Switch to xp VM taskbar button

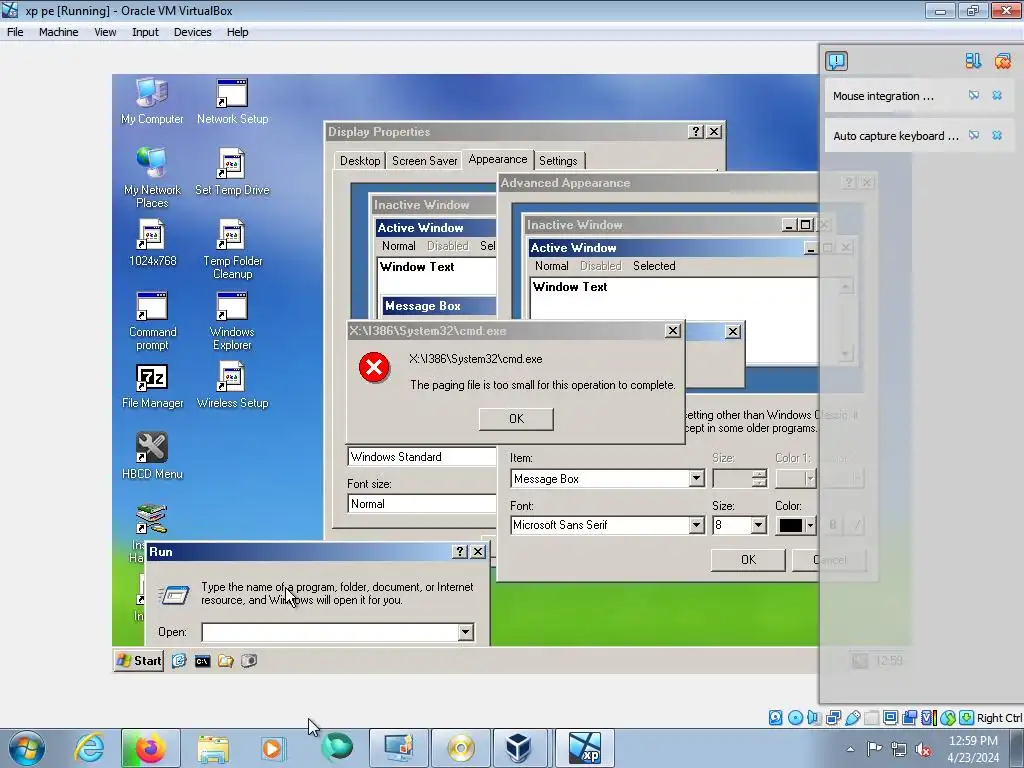pos(584,748)
